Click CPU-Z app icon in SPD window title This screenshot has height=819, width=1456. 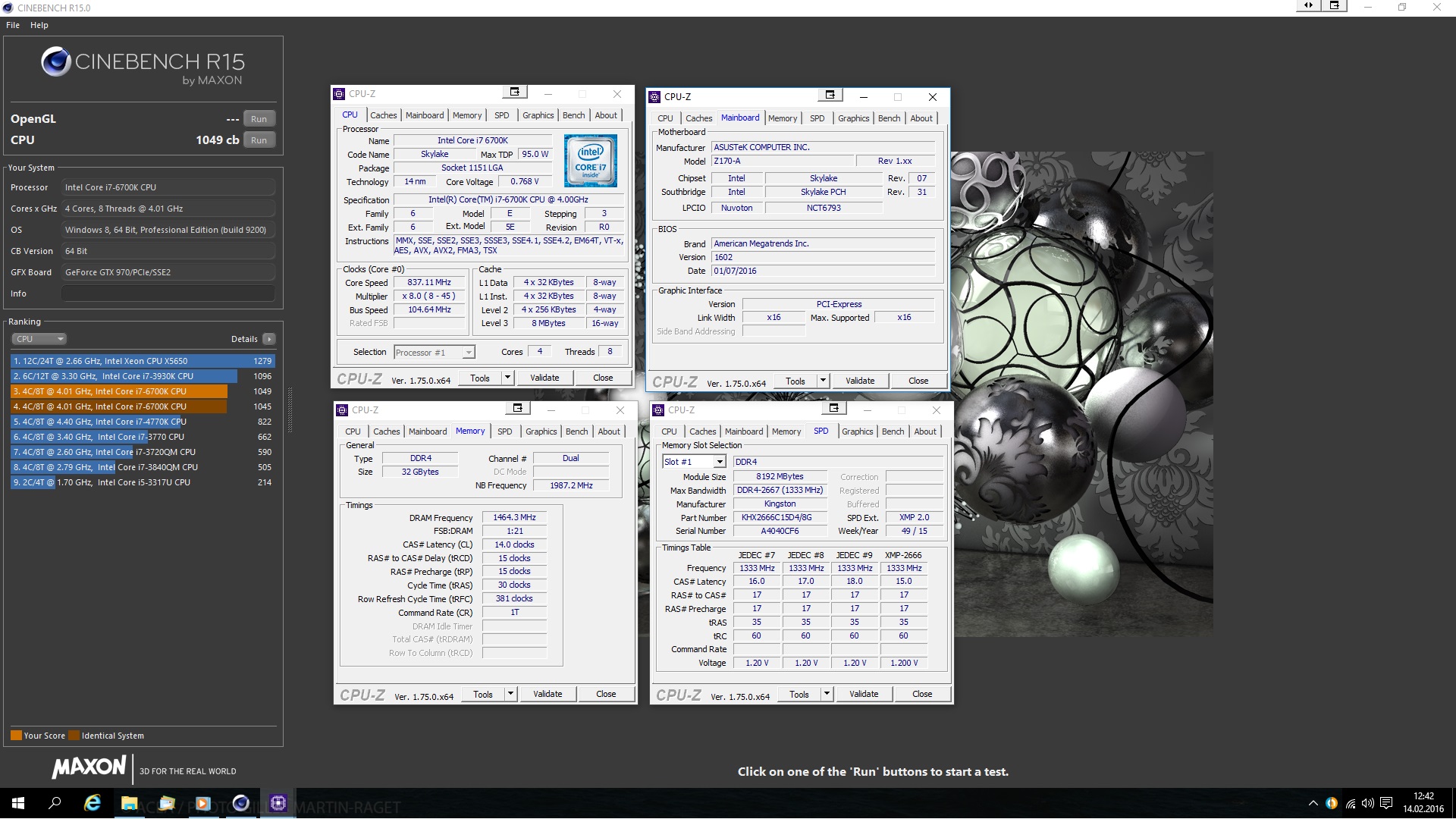coord(658,410)
